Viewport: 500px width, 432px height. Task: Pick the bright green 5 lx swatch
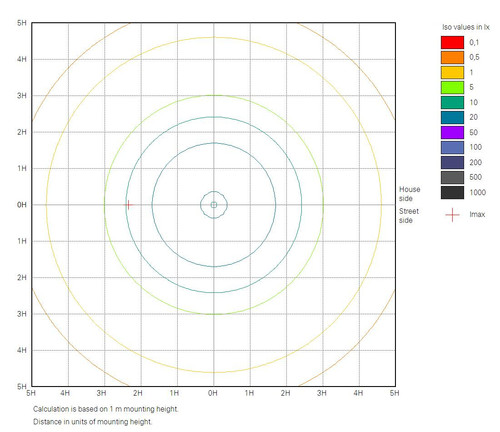tap(452, 87)
